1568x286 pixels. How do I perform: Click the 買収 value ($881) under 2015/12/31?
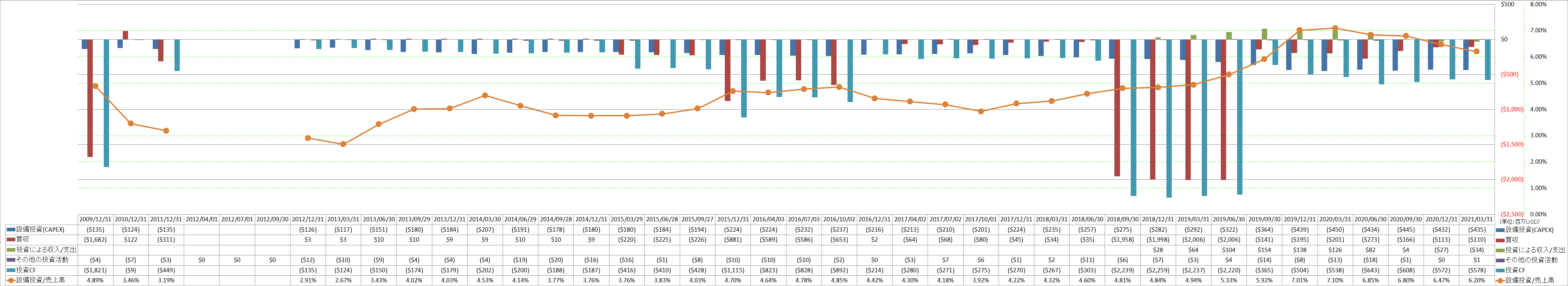733,240
